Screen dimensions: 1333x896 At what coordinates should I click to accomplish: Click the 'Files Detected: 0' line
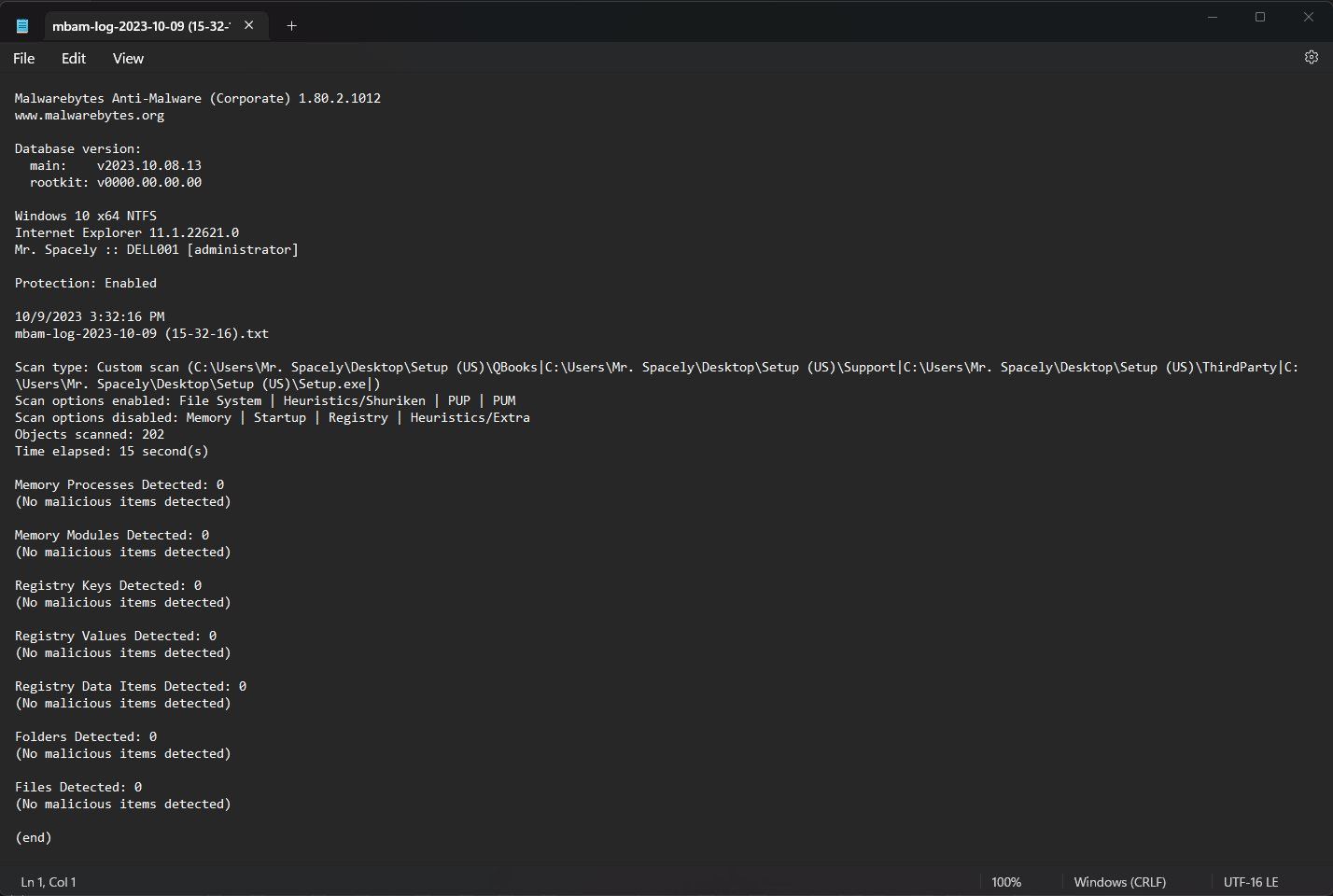78,787
